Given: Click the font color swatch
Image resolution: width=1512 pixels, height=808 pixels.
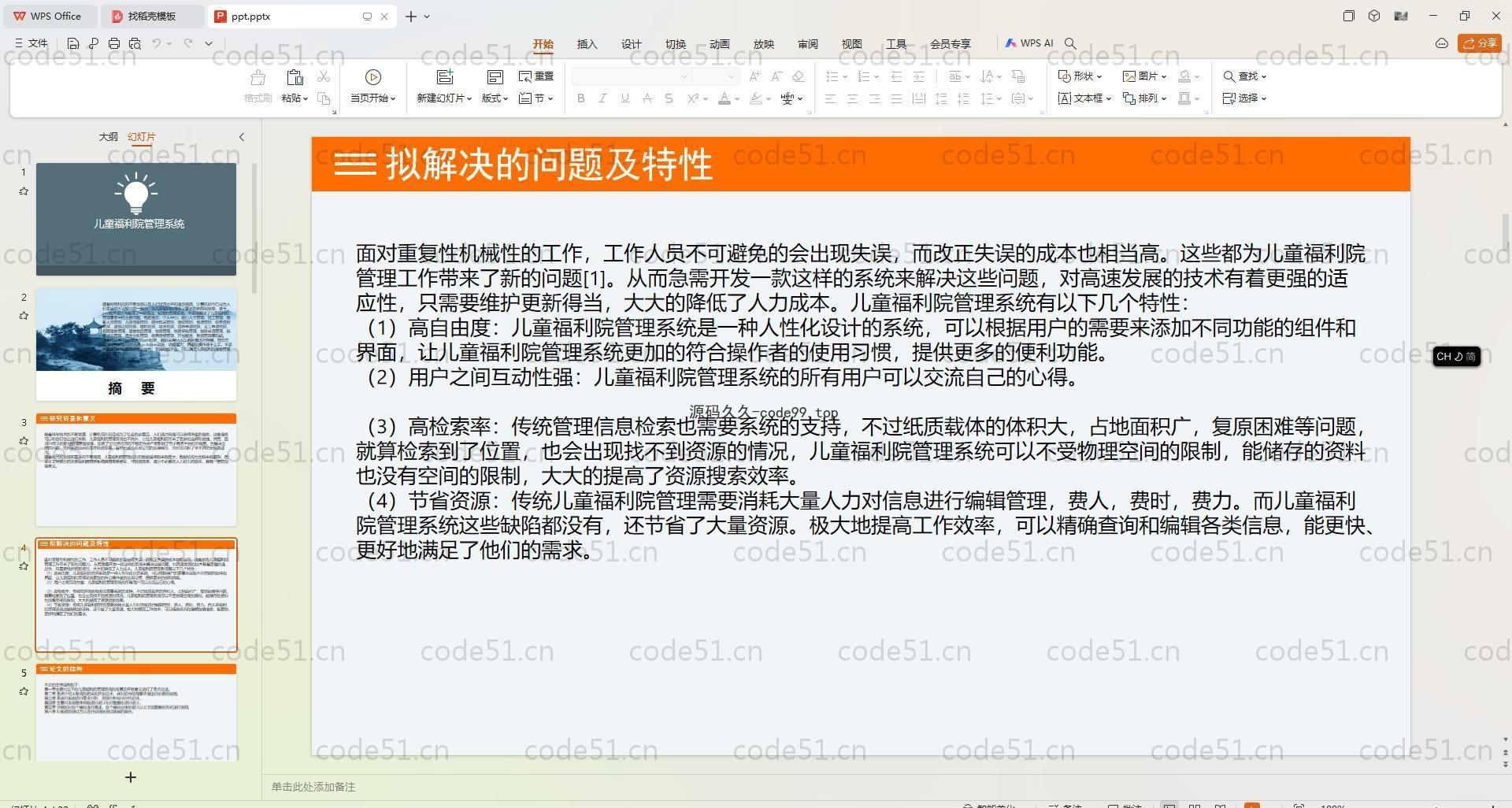Looking at the screenshot, I should click(724, 98).
